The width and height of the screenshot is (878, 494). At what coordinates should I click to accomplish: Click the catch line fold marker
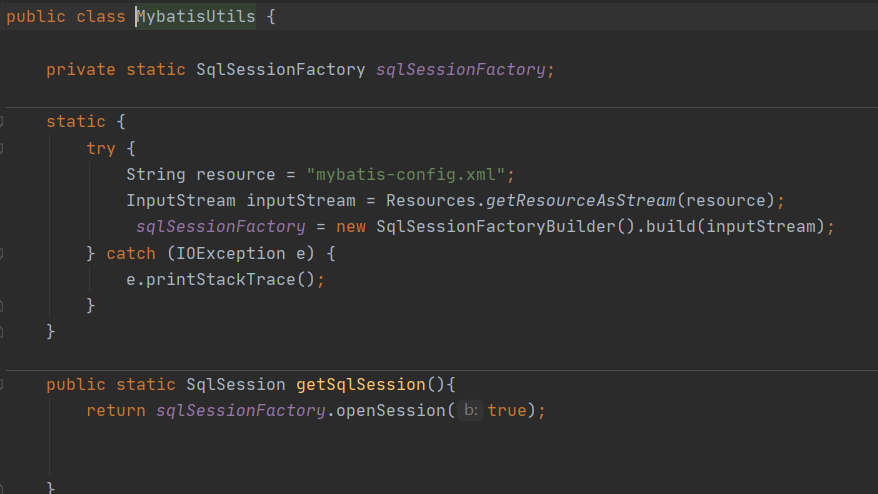2,253
